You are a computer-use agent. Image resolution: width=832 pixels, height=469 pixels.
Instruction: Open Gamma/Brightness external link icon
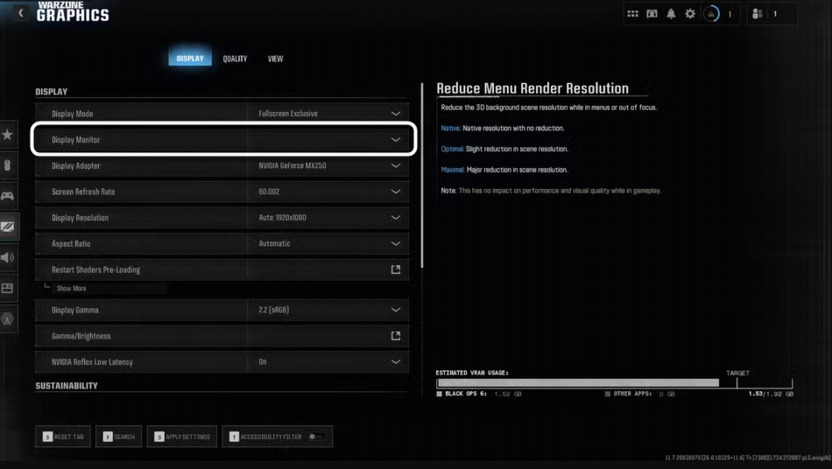pyautogui.click(x=395, y=336)
